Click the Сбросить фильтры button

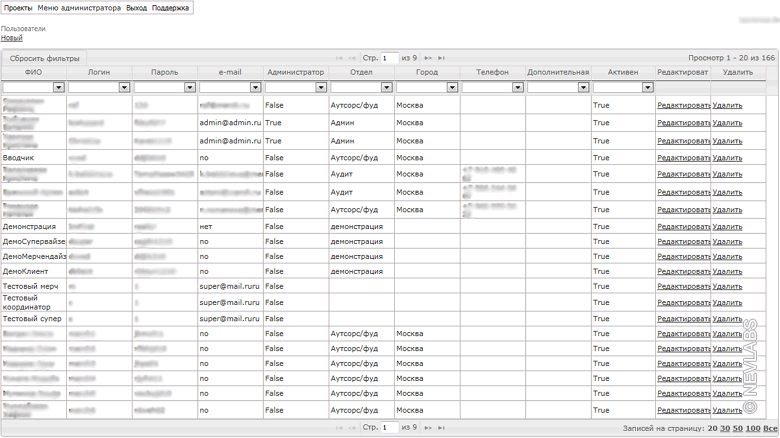coord(44,58)
